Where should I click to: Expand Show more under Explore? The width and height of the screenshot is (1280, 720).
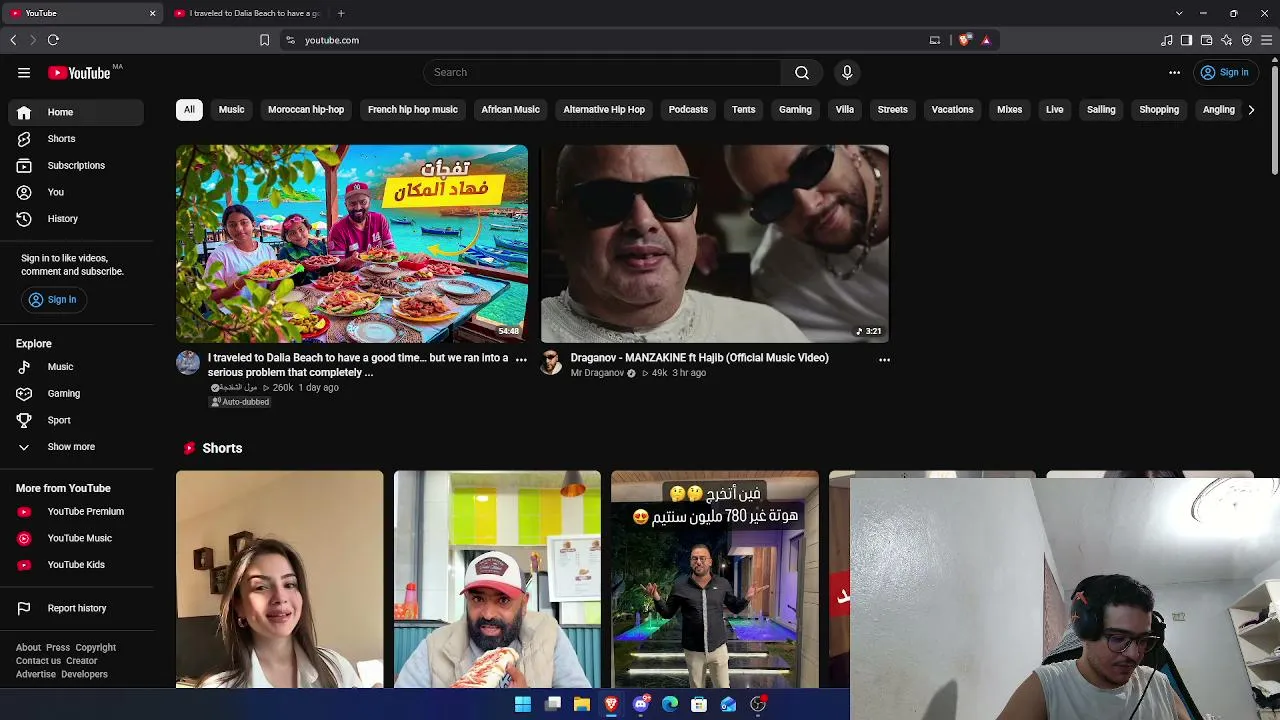(x=76, y=447)
